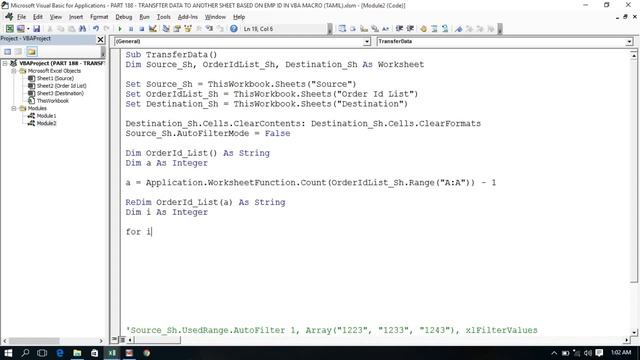
Task: Open Visual Basic Help question mark icon
Action: coord(233,29)
